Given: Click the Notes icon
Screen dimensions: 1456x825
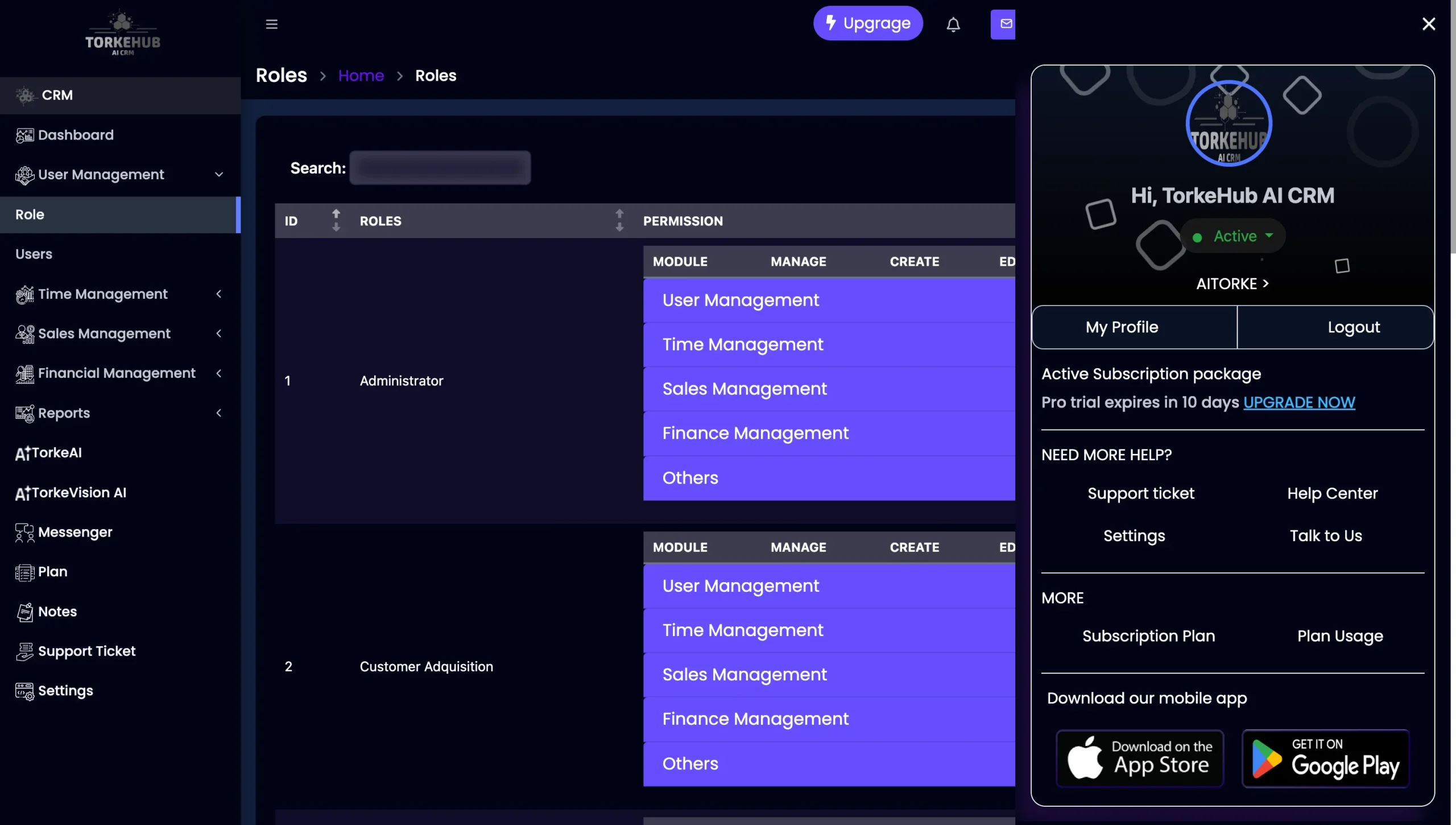Looking at the screenshot, I should point(24,612).
